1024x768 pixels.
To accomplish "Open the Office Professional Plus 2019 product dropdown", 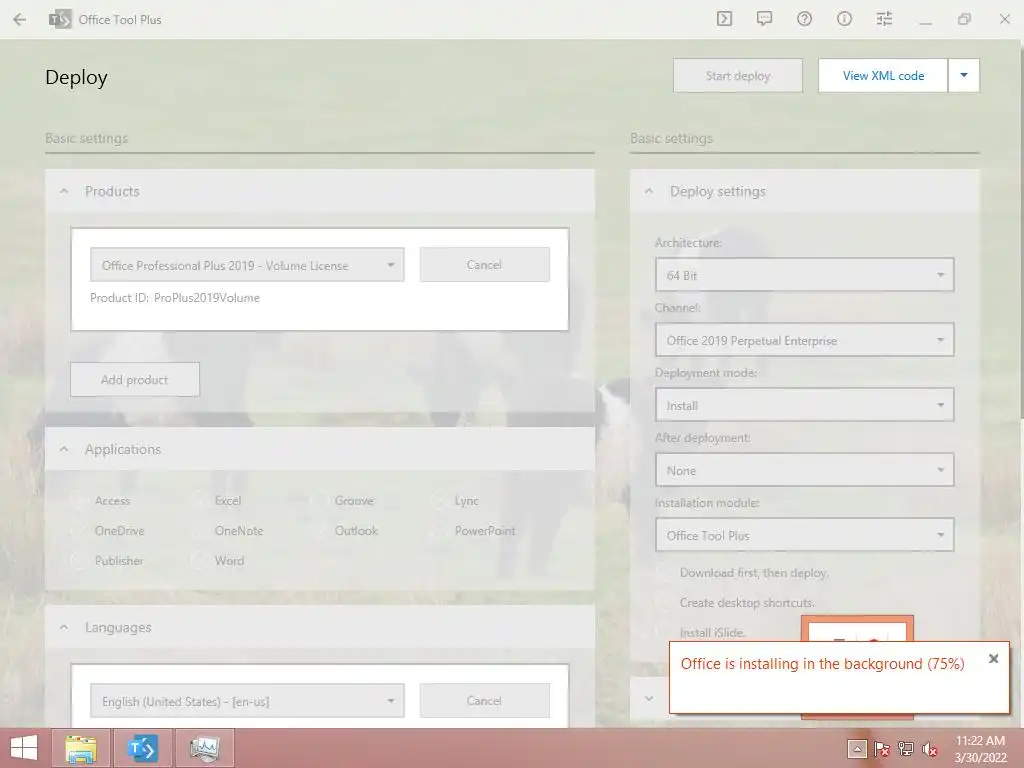I will click(247, 264).
